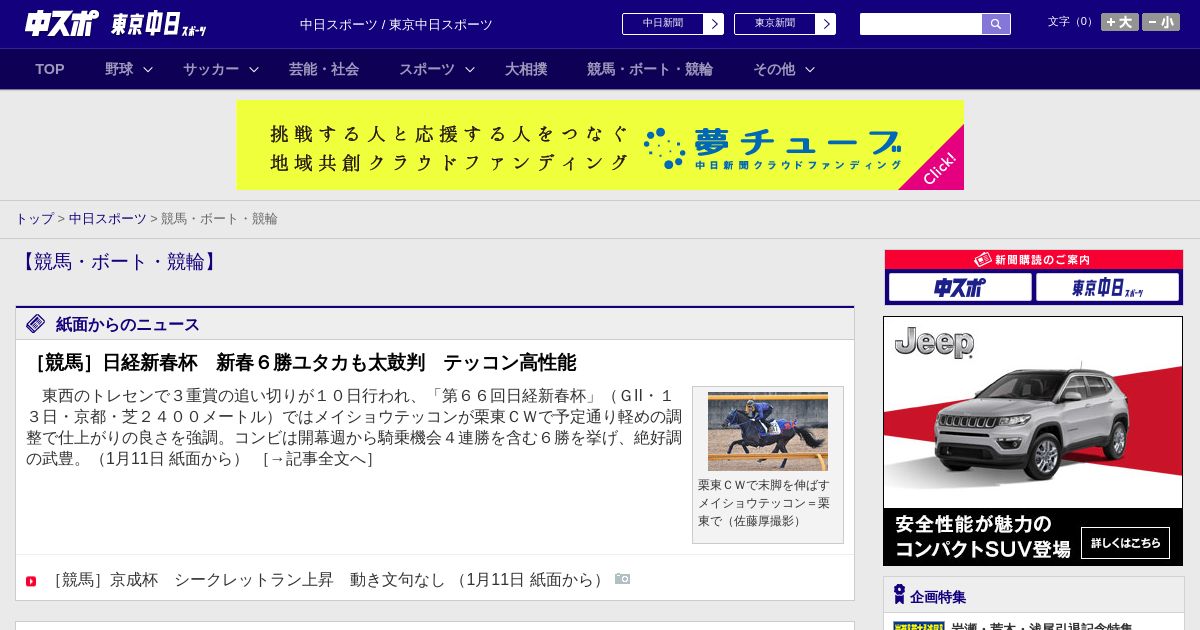Expand the 野球 dropdown chevron
Image resolution: width=1200 pixels, height=630 pixels.
148,69
